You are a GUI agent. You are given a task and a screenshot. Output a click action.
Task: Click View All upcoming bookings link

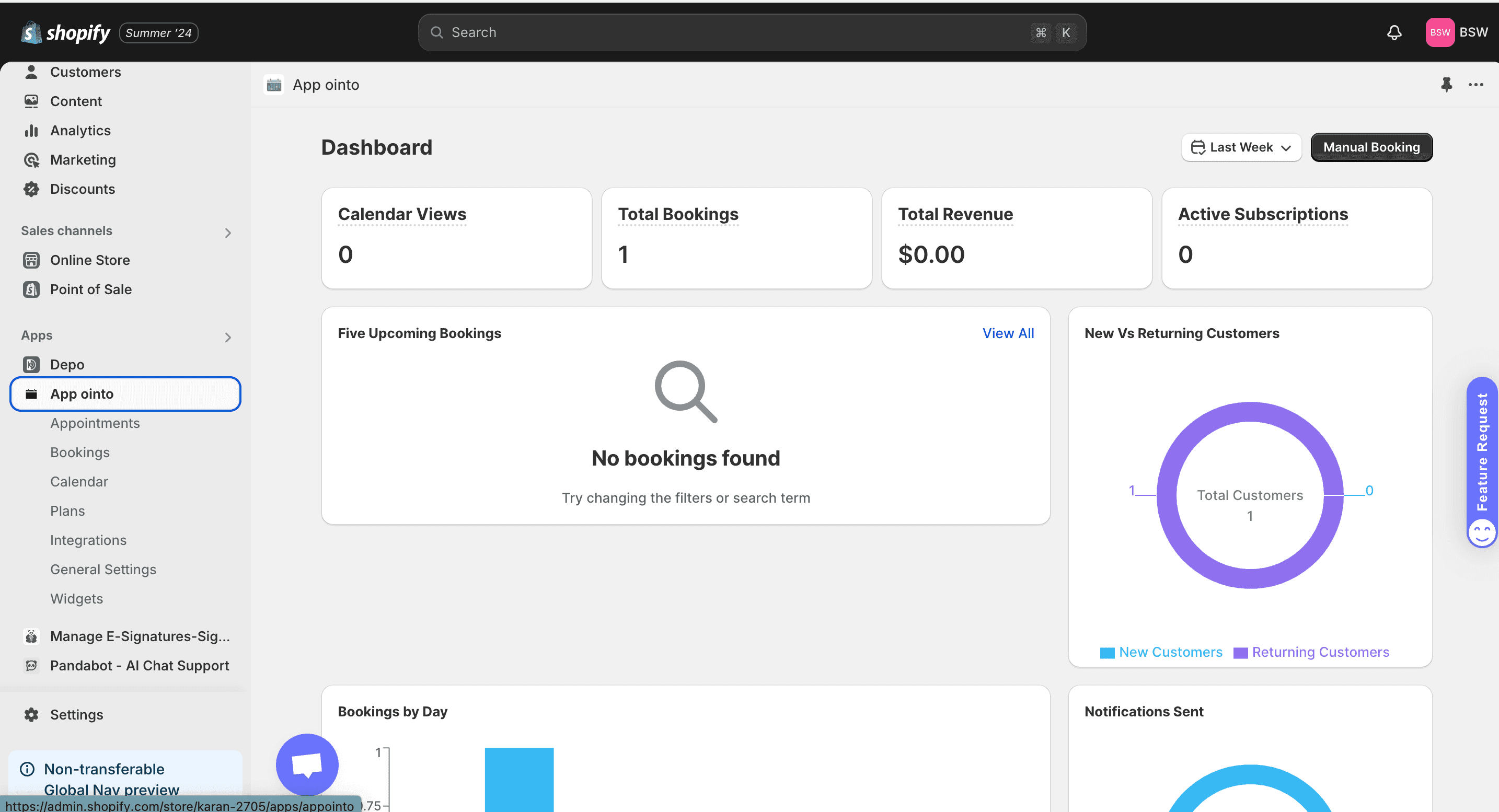tap(1008, 333)
